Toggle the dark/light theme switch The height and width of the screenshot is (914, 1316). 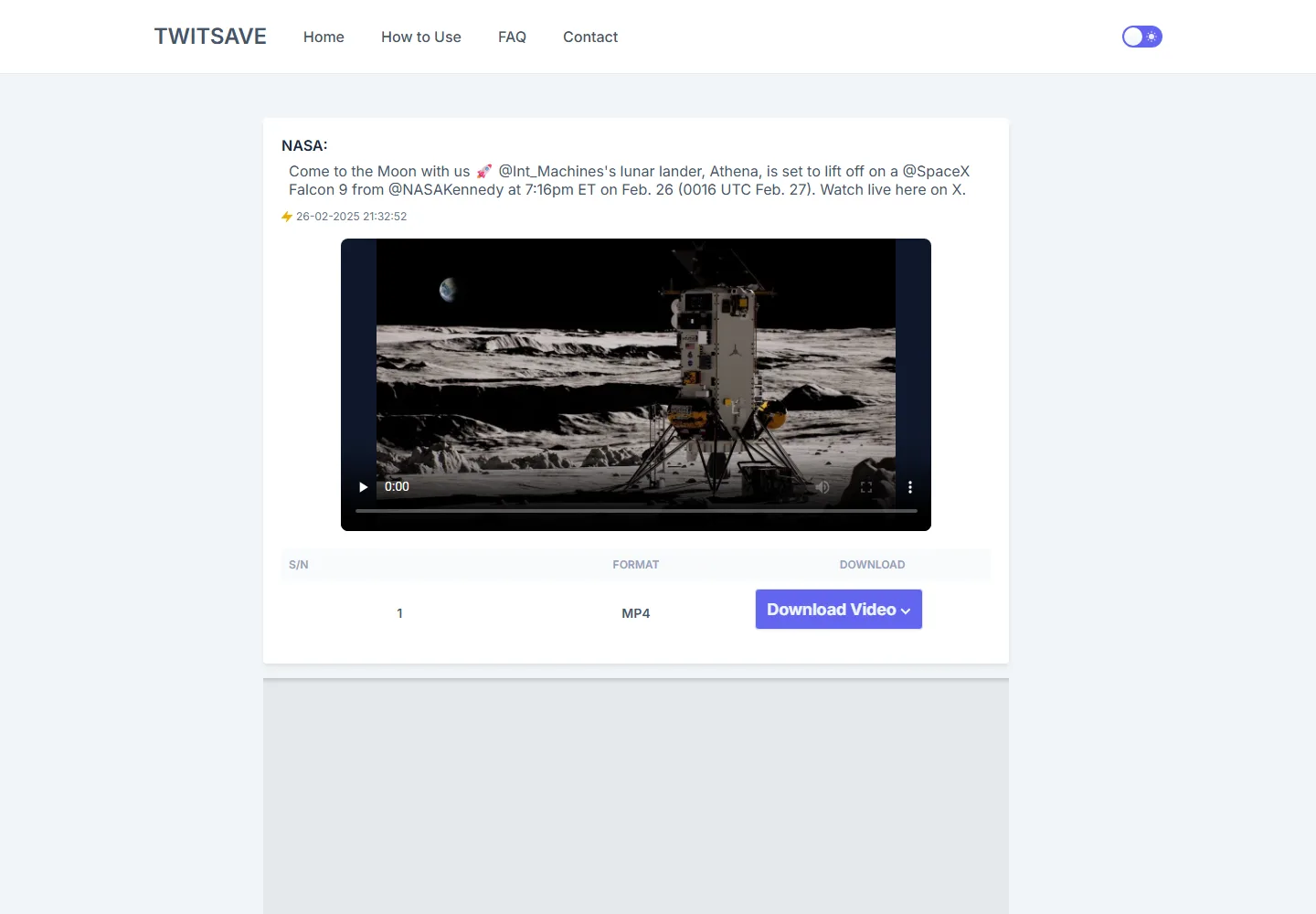(1142, 37)
